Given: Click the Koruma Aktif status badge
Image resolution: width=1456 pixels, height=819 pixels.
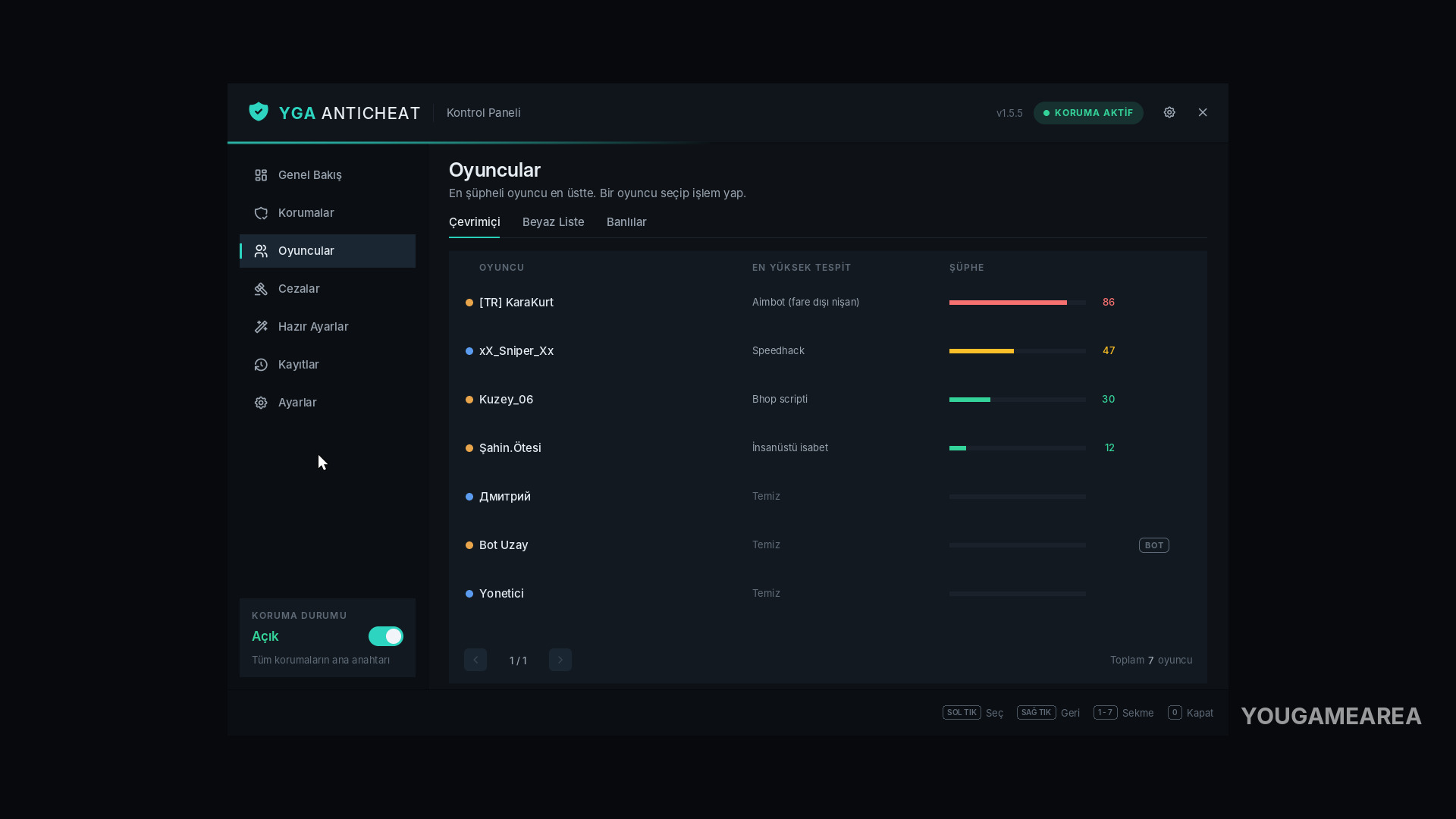Looking at the screenshot, I should click(x=1088, y=113).
